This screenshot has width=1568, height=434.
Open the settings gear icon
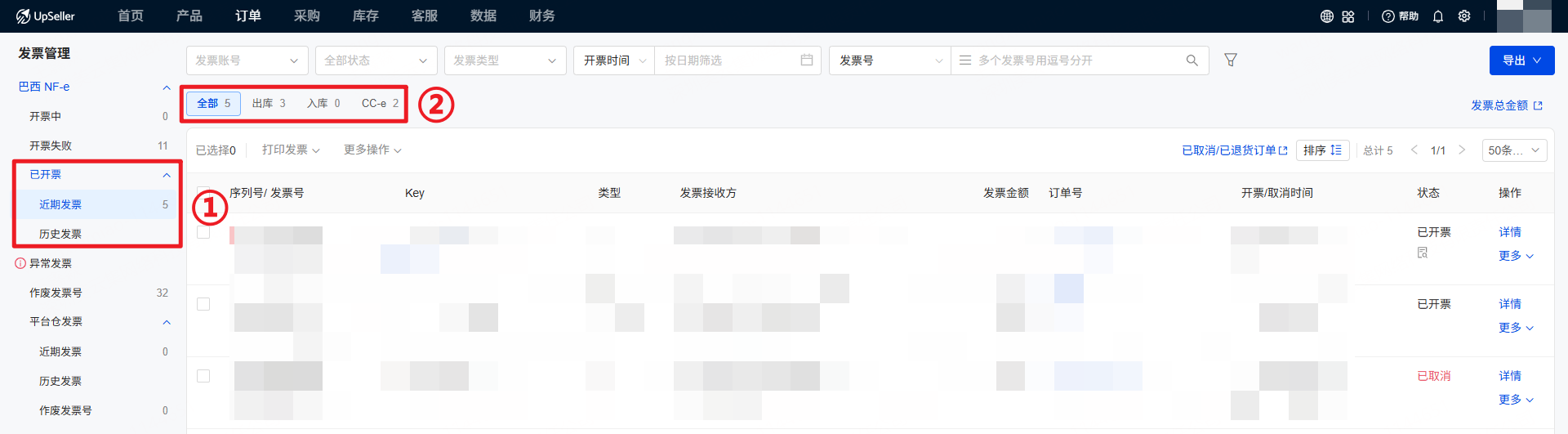click(1464, 16)
